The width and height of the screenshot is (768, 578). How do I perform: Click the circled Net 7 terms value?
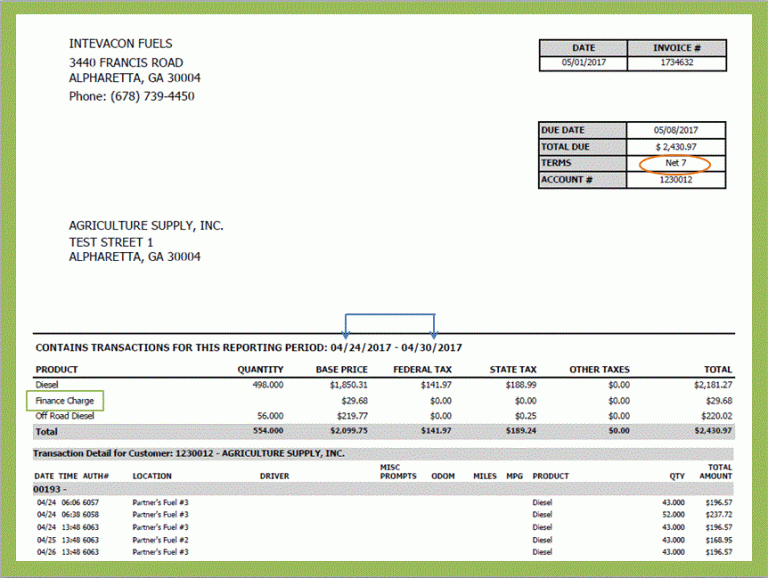[676, 163]
